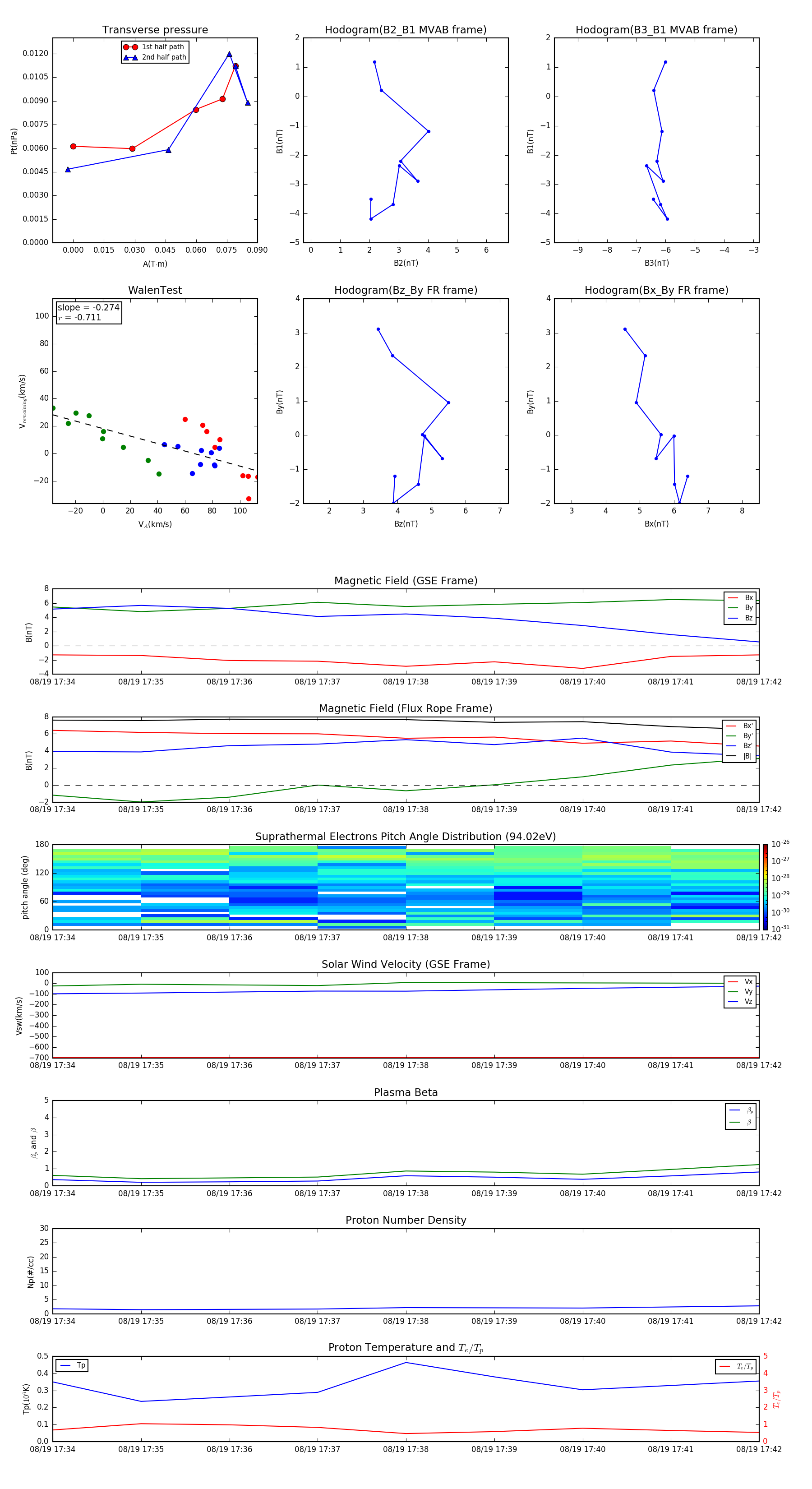Image resolution: width=812 pixels, height=1489 pixels.
Task: Select the Te/Tp legend entry
Action: [735, 1366]
